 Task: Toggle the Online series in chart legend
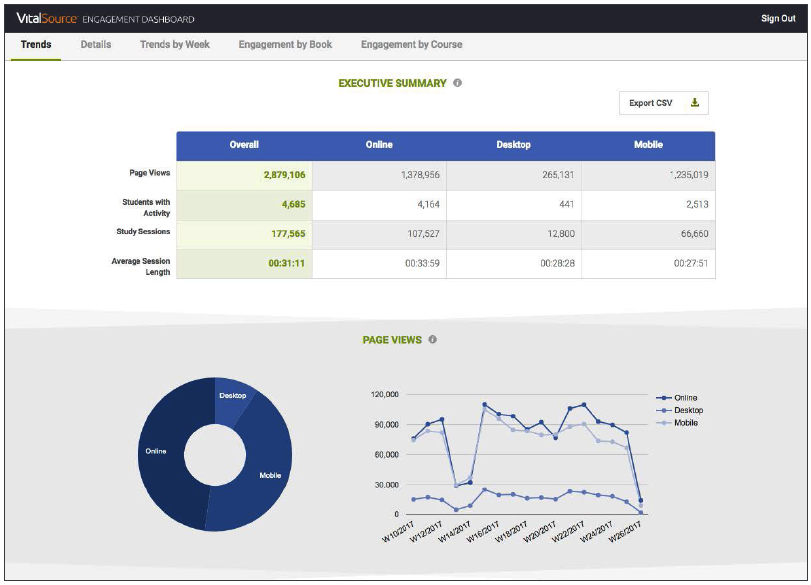pyautogui.click(x=684, y=398)
